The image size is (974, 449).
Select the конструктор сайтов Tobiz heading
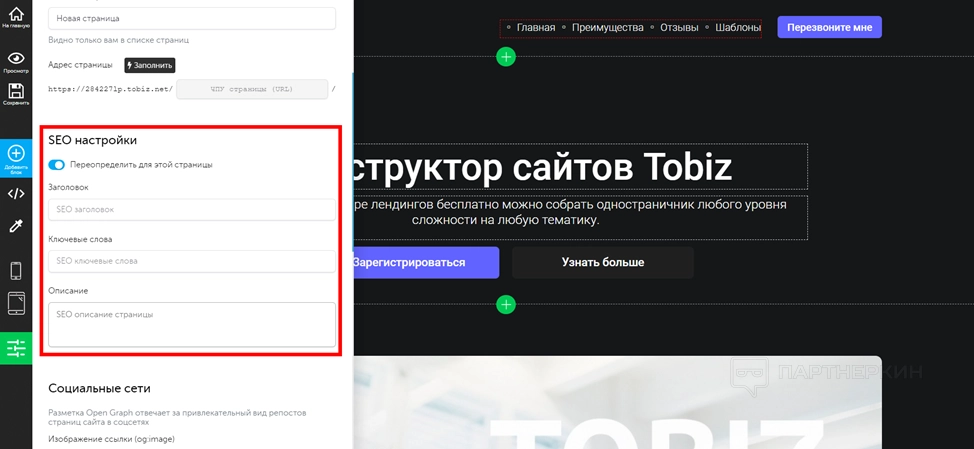[x=581, y=166]
